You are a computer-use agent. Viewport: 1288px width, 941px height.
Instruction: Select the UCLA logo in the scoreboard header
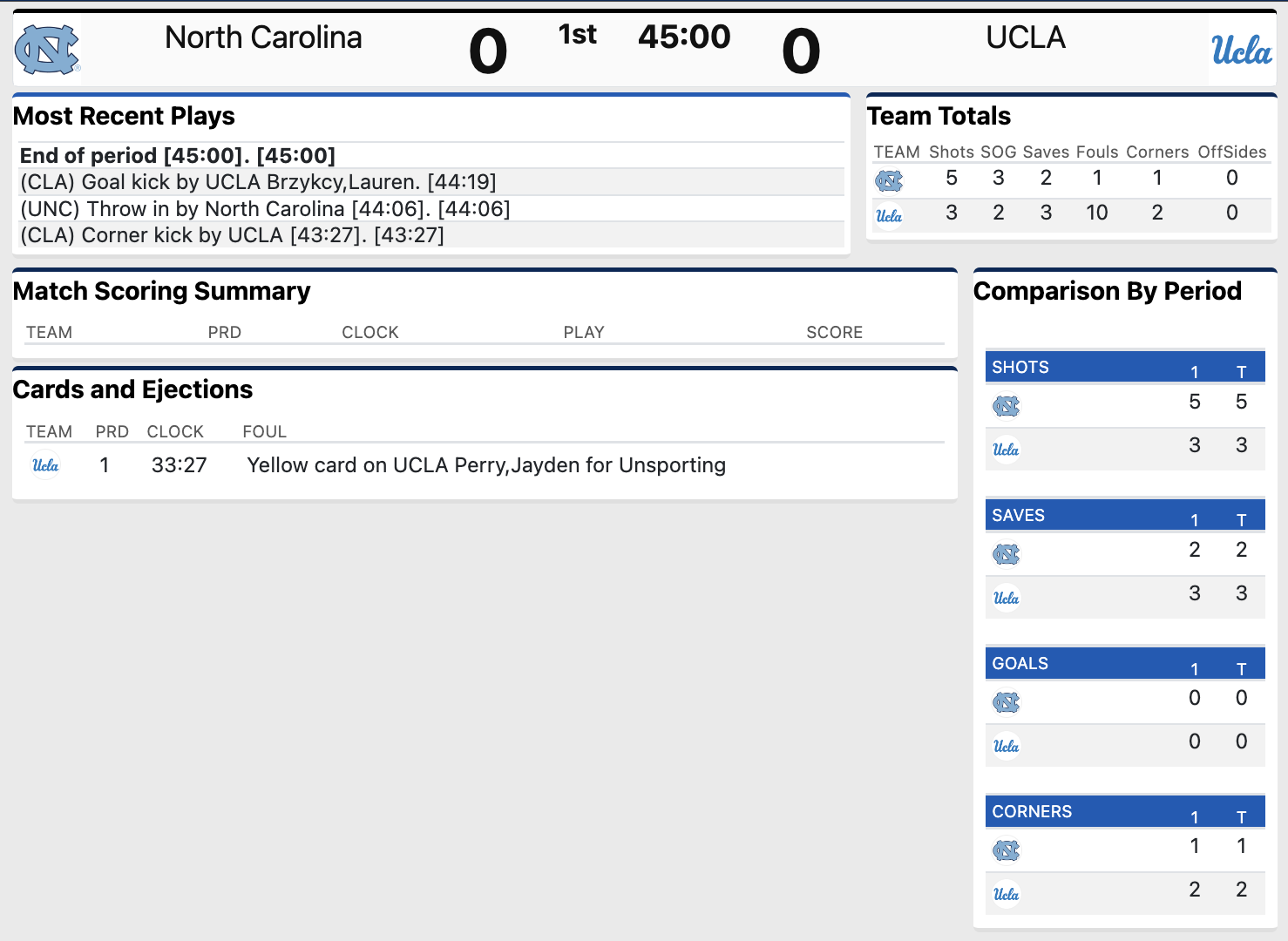click(1241, 50)
